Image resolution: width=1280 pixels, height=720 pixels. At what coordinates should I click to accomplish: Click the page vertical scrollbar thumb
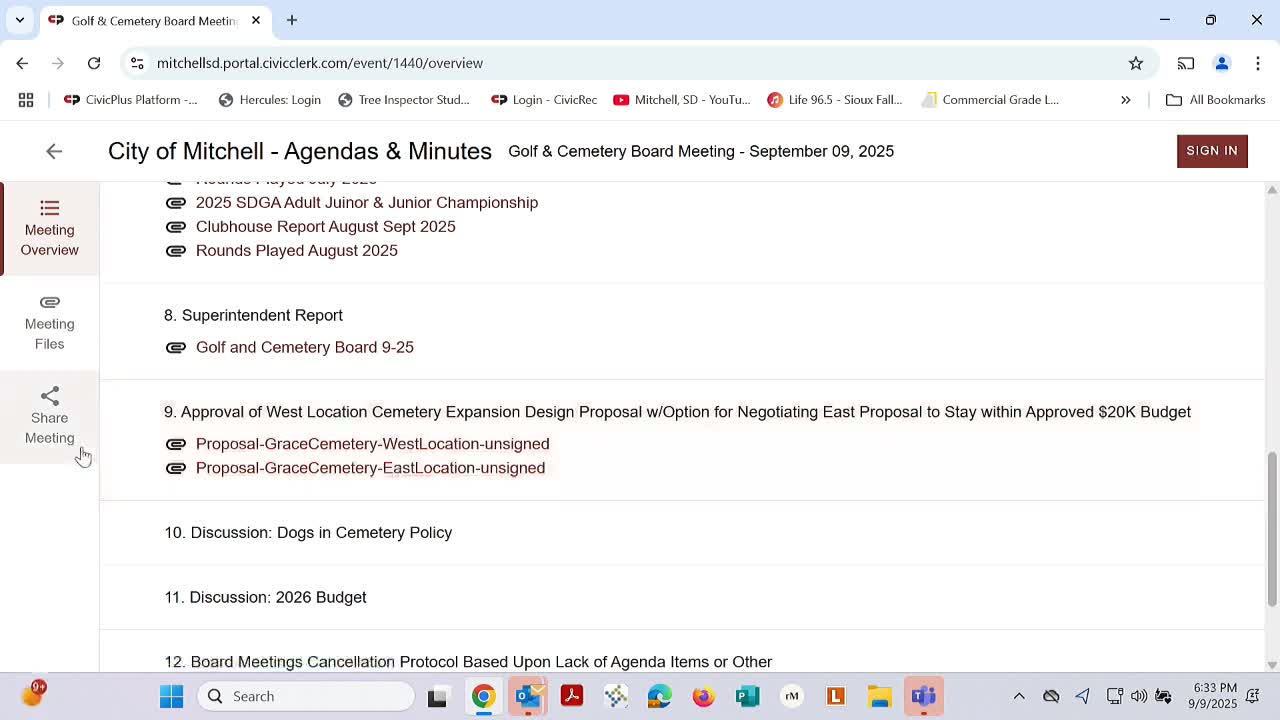pos(1272,528)
